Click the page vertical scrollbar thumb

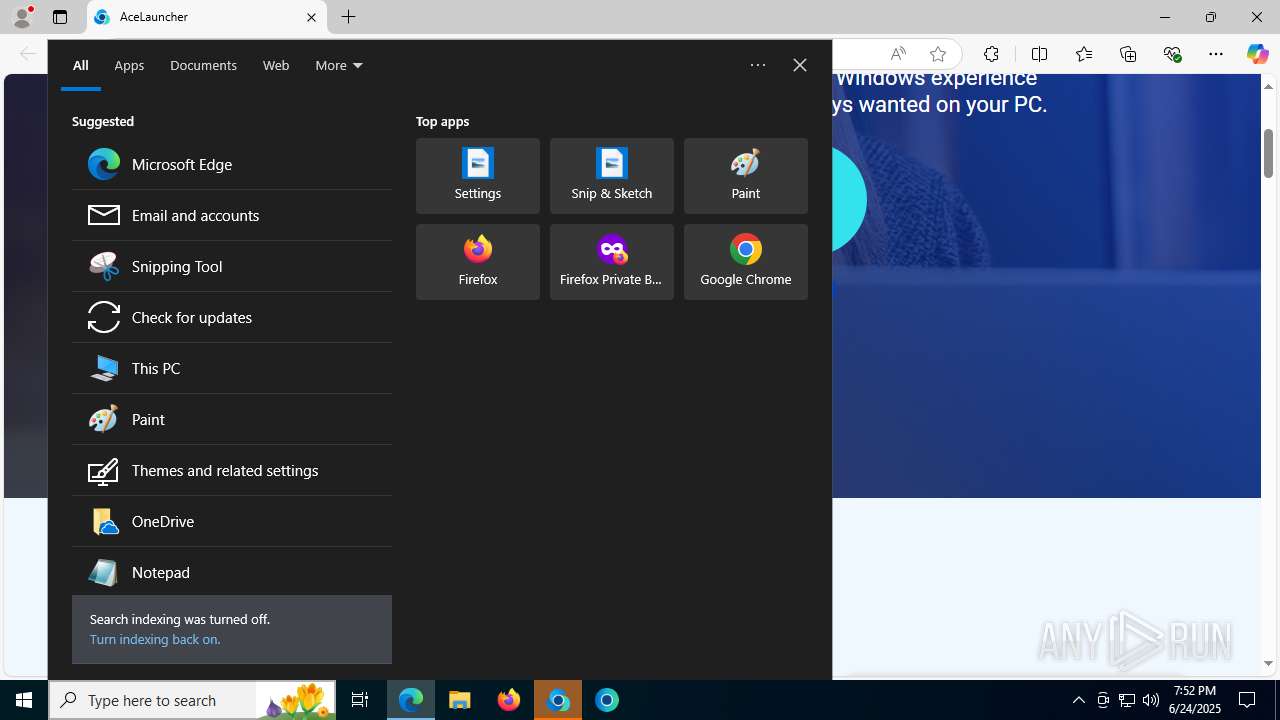click(x=1268, y=153)
